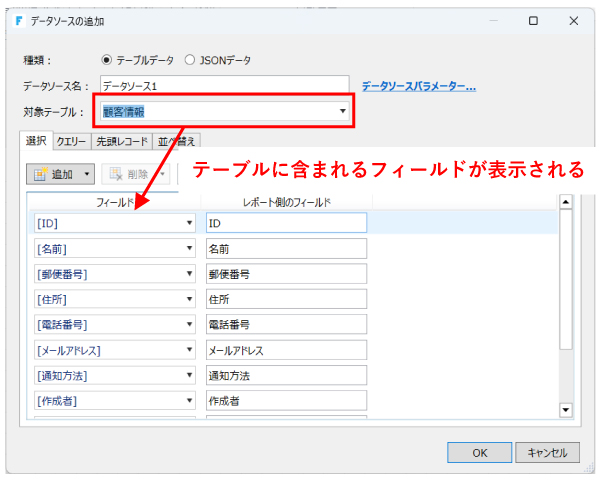Click the OK button
The height and width of the screenshot is (482, 600).
pos(480,452)
